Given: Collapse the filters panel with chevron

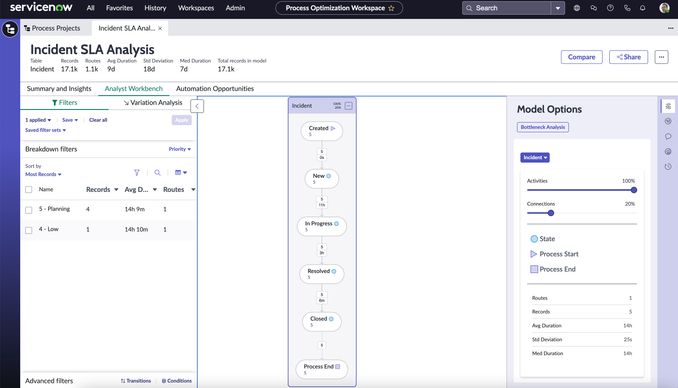Looking at the screenshot, I should pos(197,106).
